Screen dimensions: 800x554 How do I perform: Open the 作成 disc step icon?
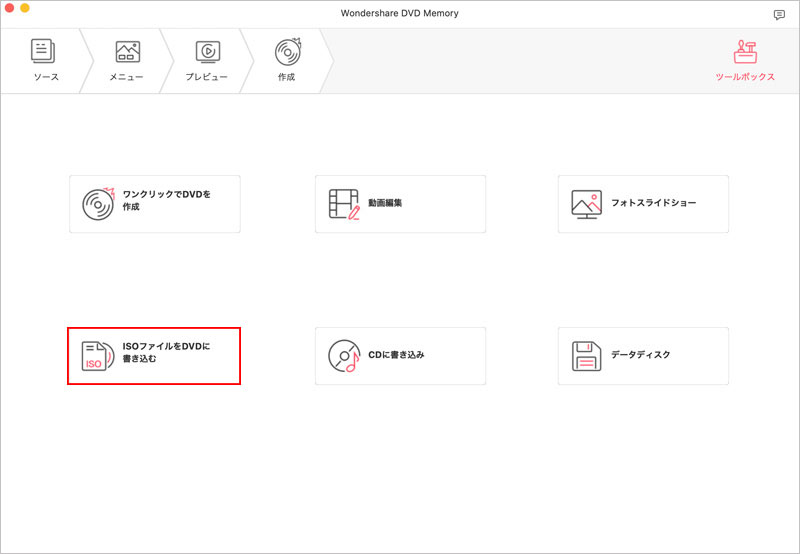(x=288, y=52)
